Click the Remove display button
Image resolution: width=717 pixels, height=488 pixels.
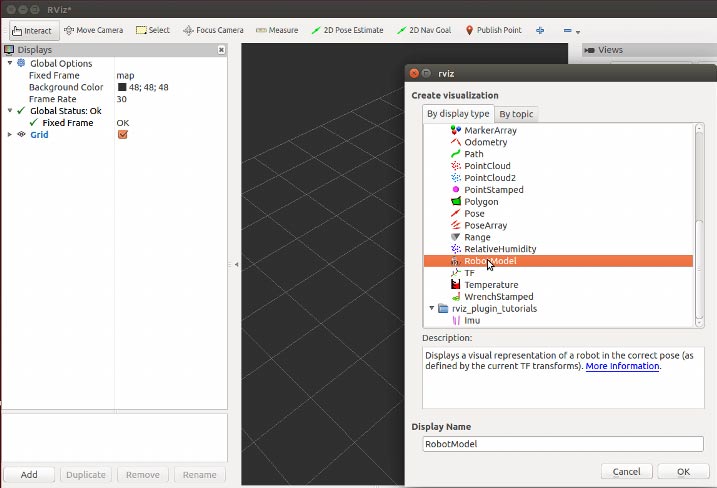[x=143, y=475]
